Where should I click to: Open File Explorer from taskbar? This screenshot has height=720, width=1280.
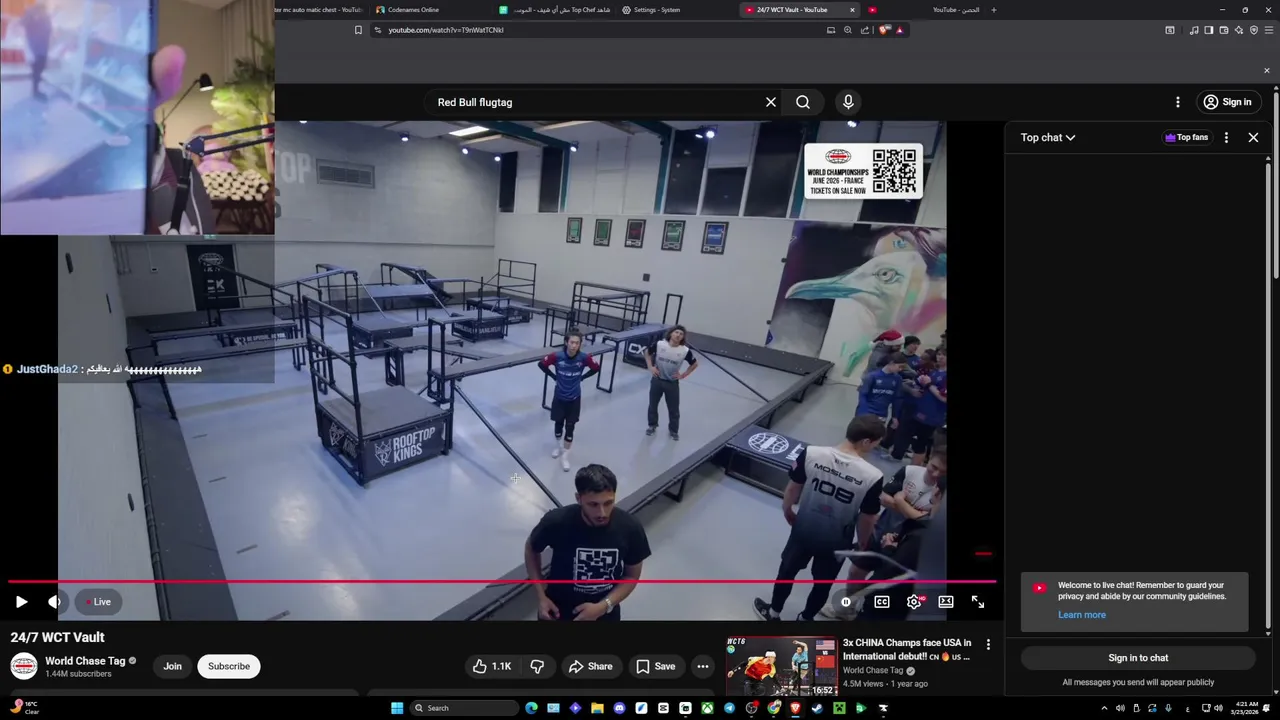coord(597,708)
